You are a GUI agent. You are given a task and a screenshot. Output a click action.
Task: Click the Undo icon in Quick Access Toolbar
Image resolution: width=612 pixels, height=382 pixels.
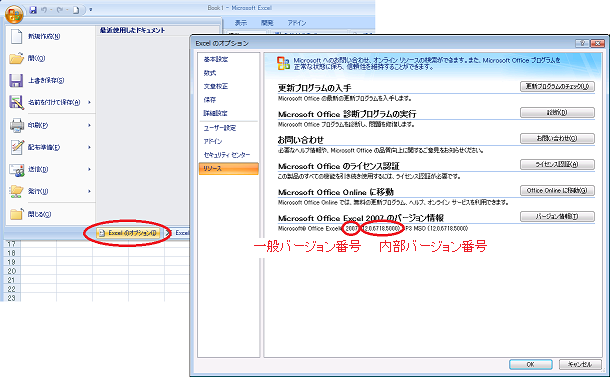pyautogui.click(x=45, y=10)
